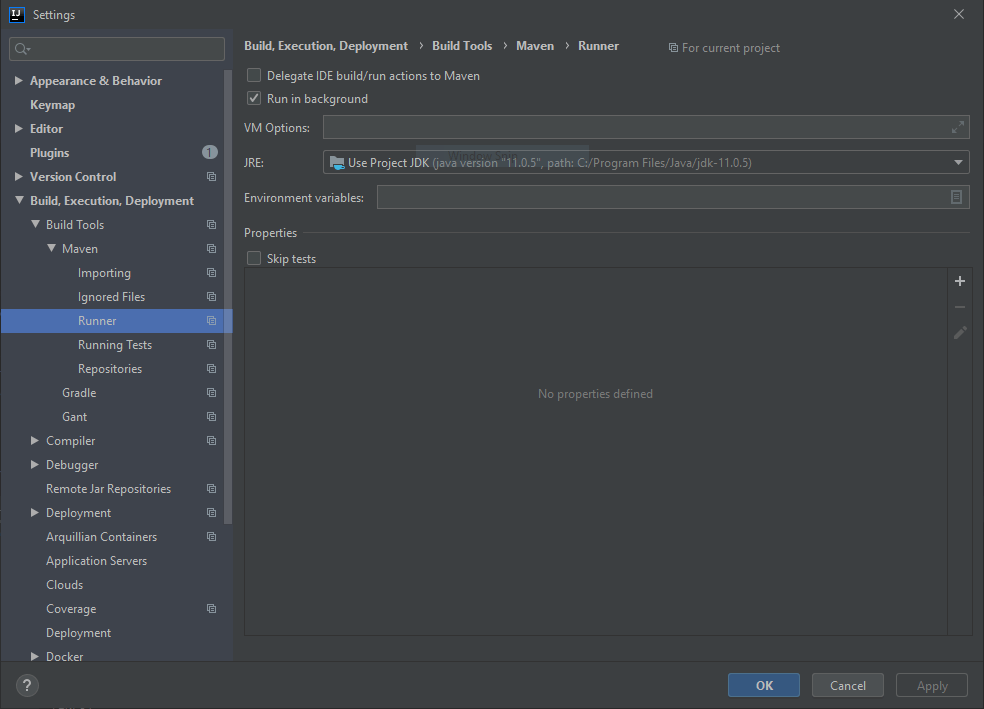984x709 pixels.
Task: Click the For current project icon
Action: [673, 48]
